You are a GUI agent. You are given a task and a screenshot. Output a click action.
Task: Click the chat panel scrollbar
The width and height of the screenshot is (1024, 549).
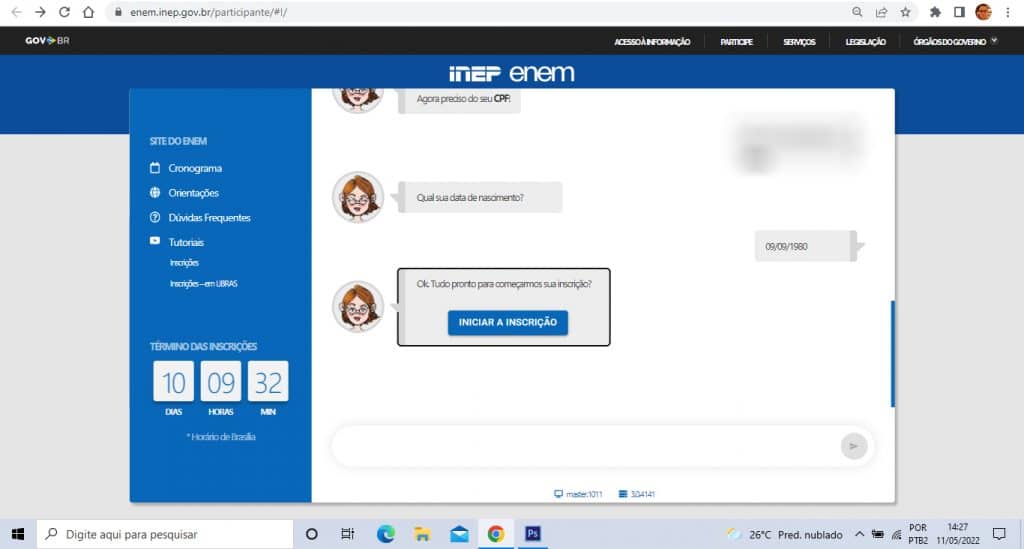pos(892,354)
